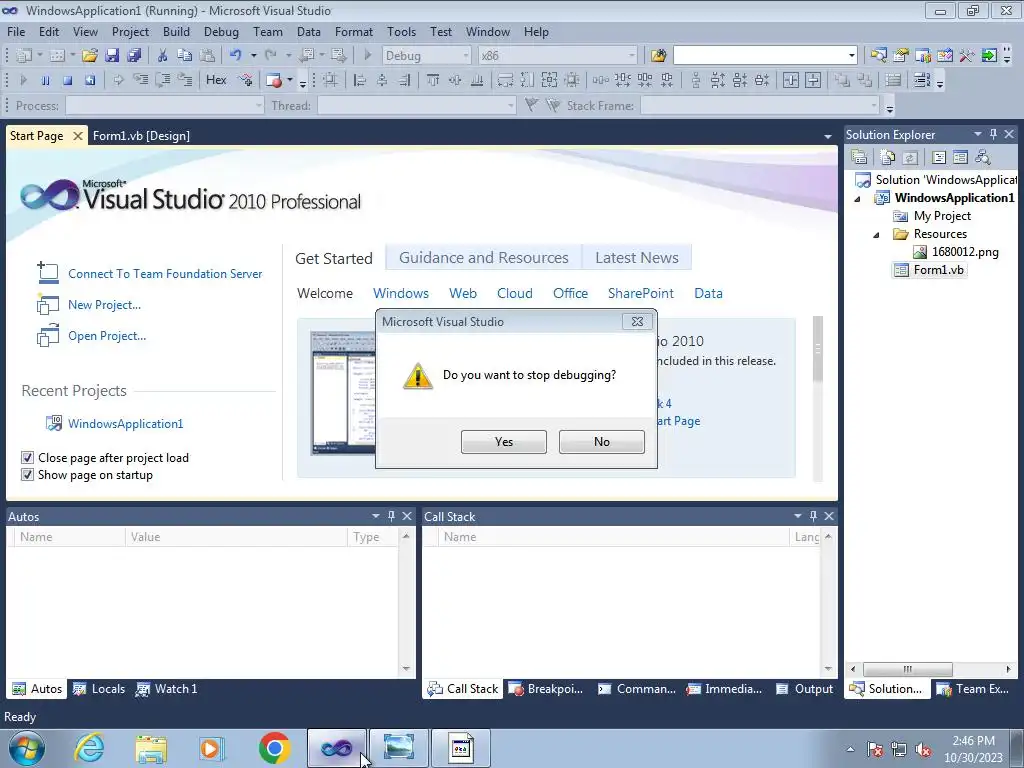The height and width of the screenshot is (768, 1024).
Task: Click the Find in Files icon
Action: point(658,56)
